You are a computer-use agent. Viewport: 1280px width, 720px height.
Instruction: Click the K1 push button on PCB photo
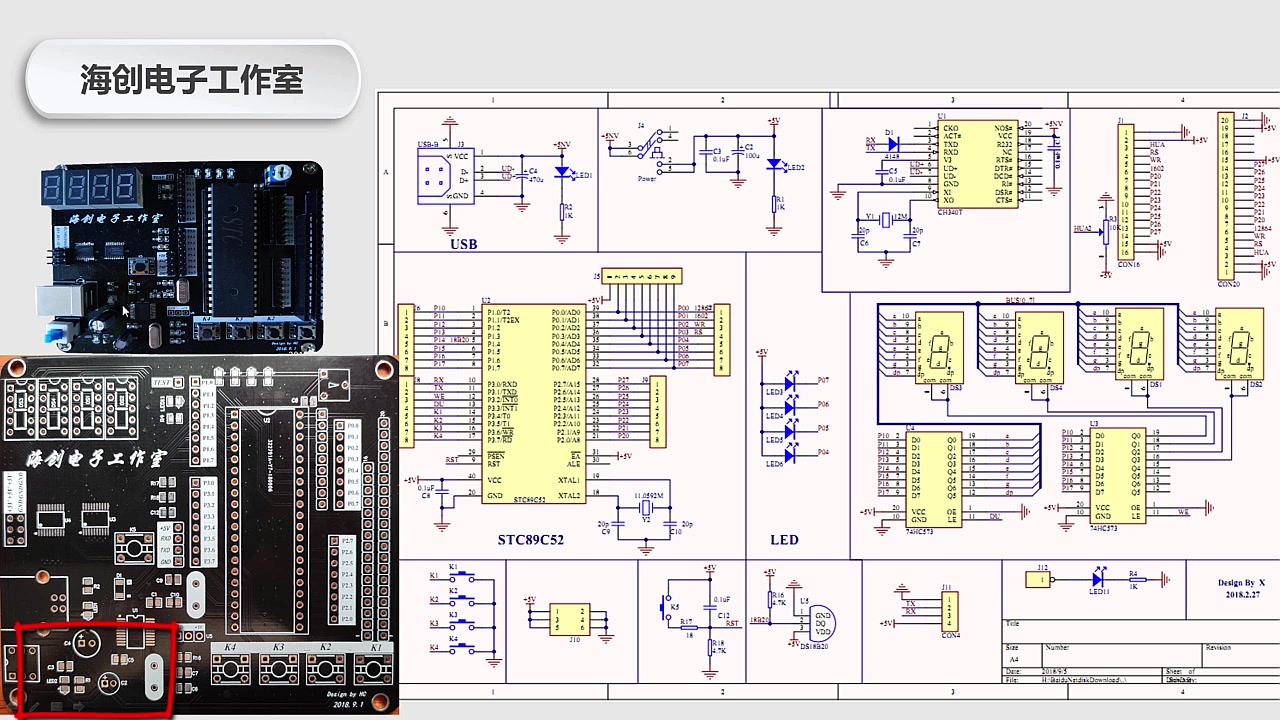coord(374,669)
